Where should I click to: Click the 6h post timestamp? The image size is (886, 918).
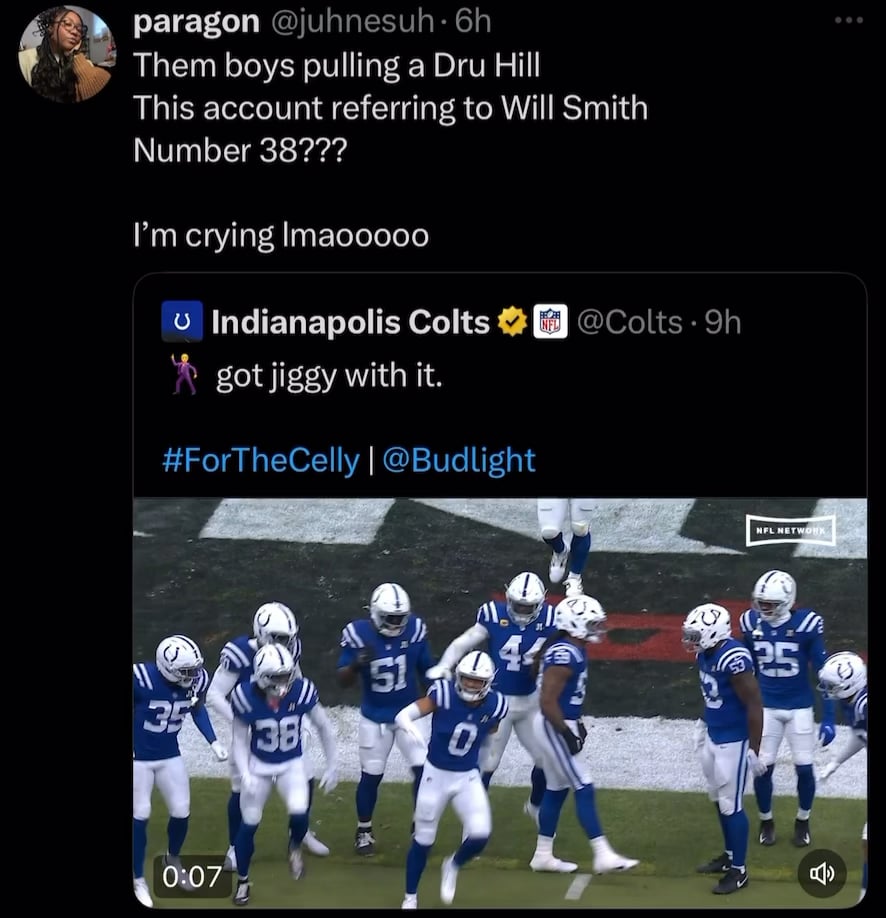pos(469,21)
